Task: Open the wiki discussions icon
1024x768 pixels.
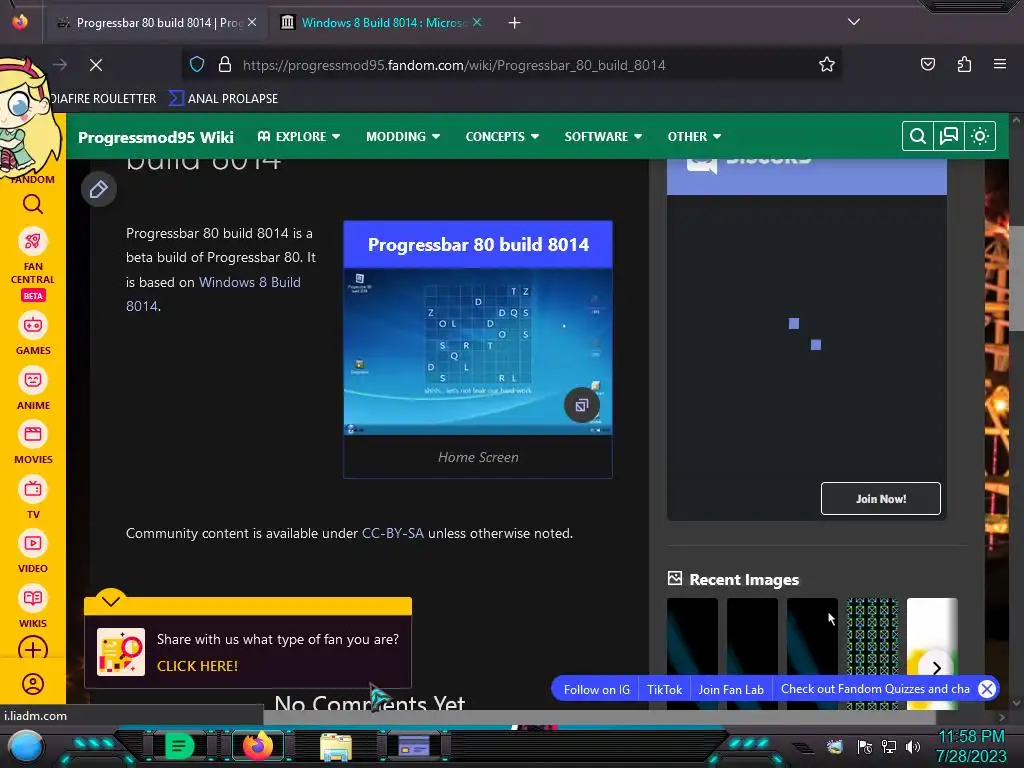Action: (948, 136)
